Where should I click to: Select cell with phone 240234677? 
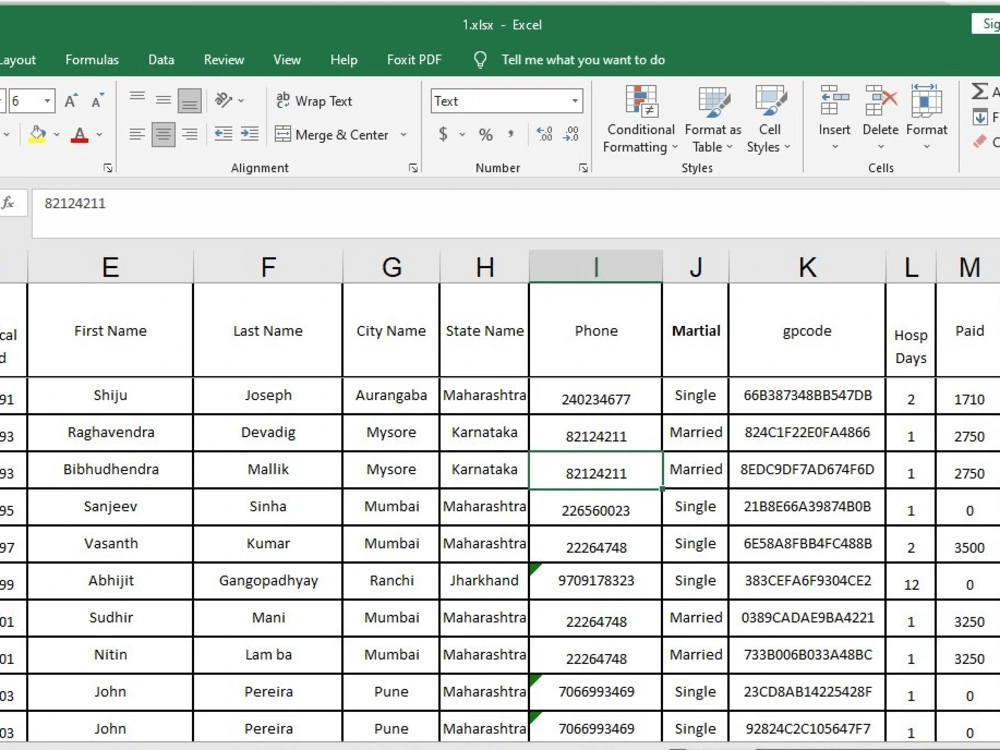pos(596,395)
